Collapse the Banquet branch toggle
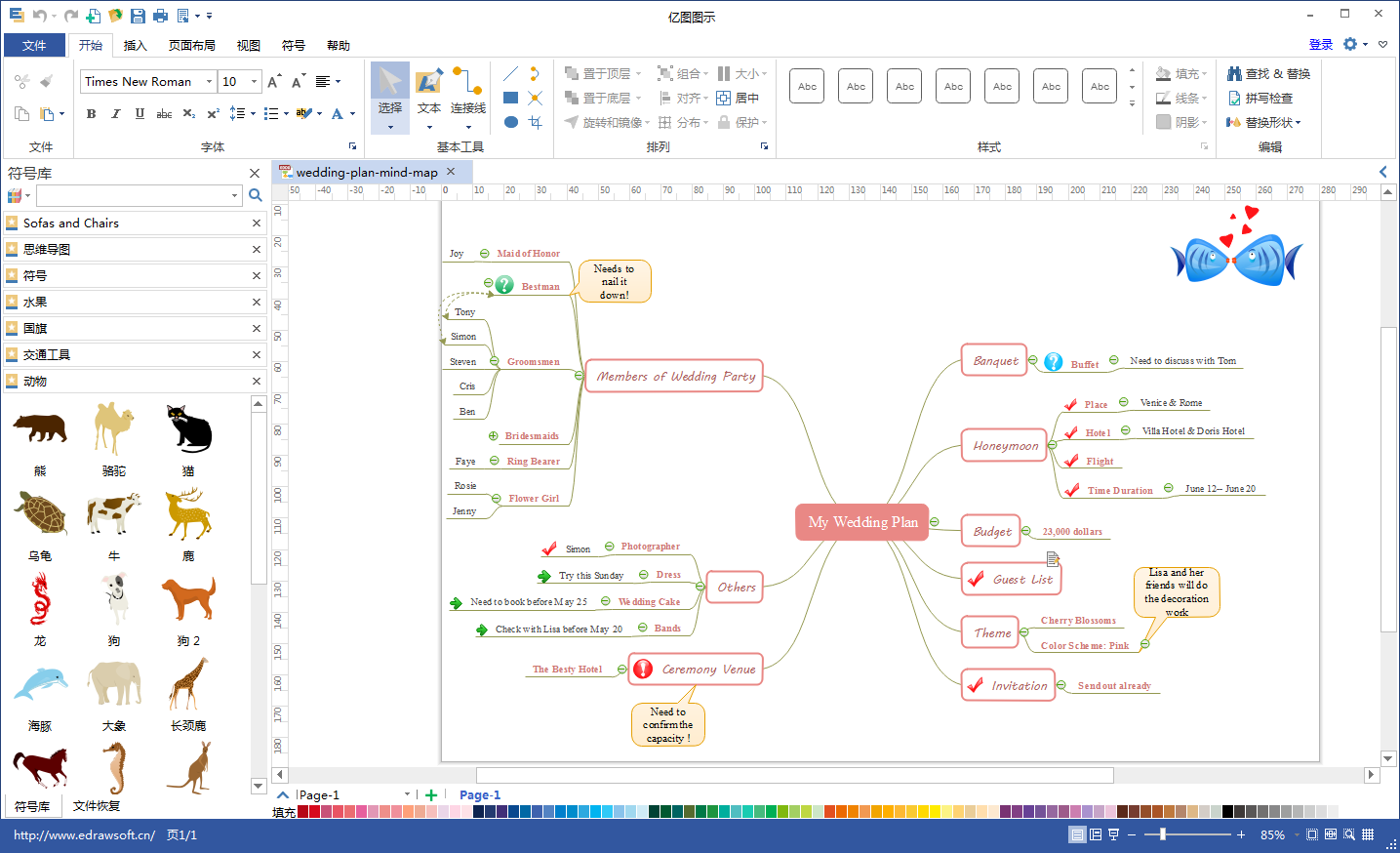The image size is (1400, 853). pos(1032,360)
